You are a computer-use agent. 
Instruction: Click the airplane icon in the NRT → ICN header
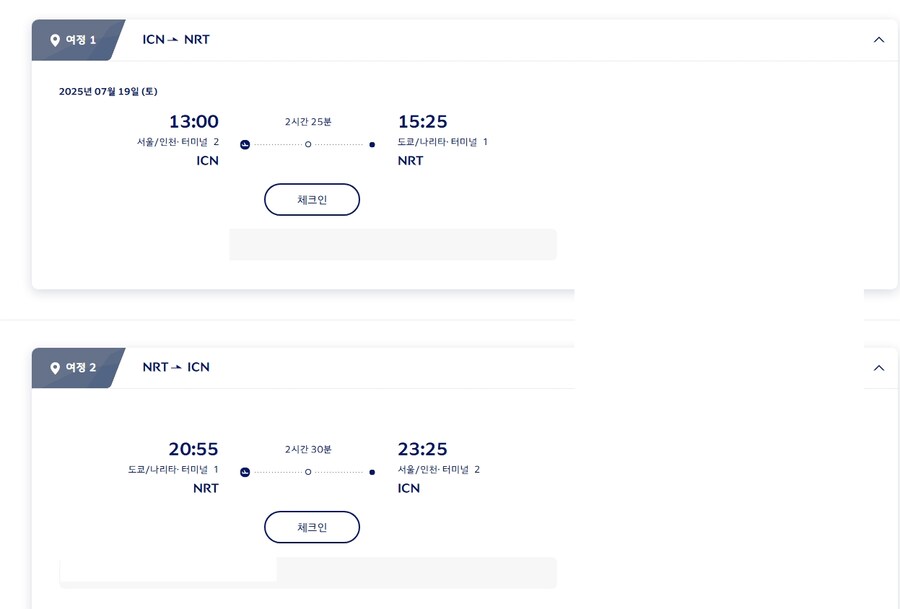tap(176, 367)
